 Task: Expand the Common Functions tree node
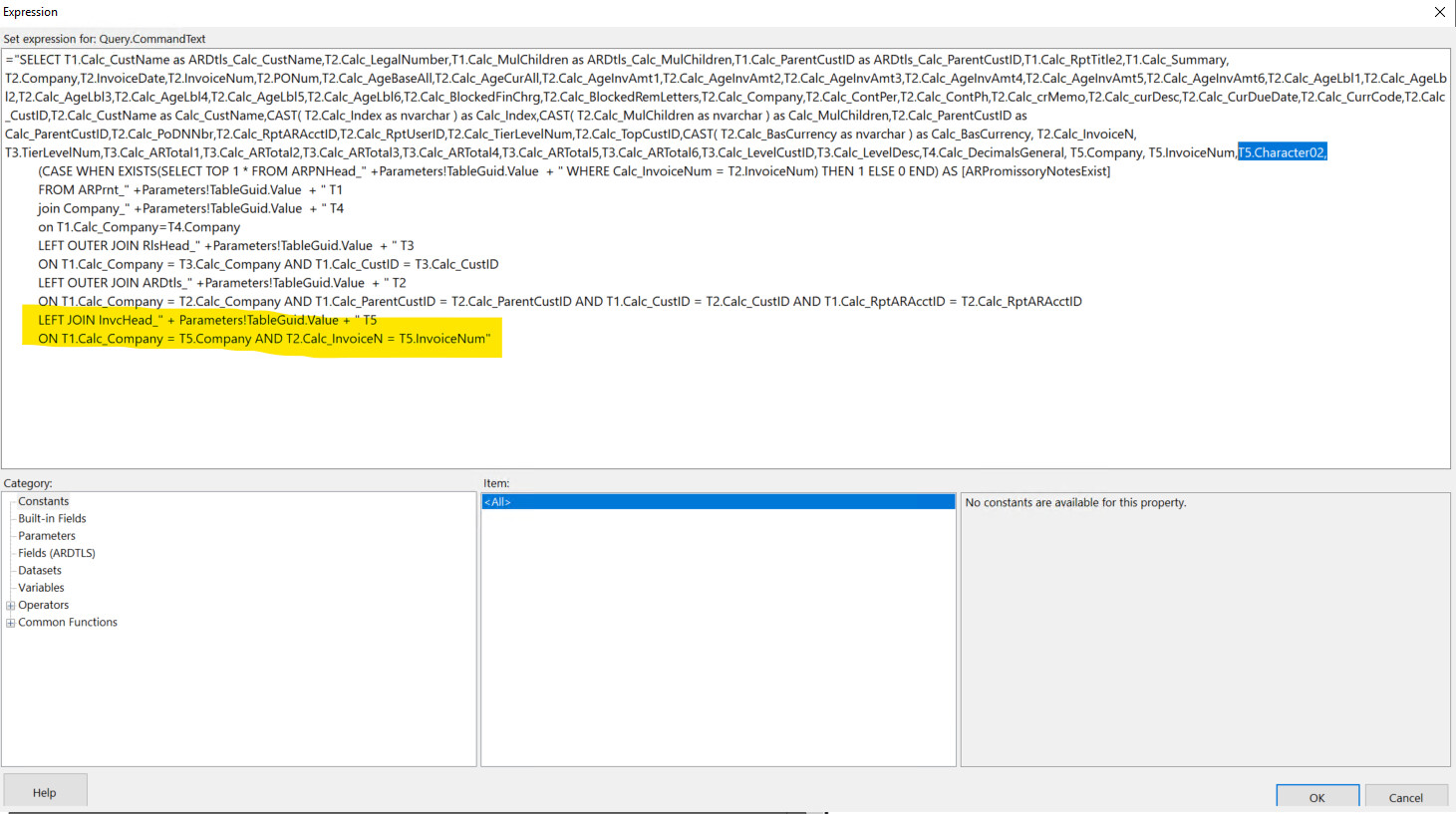coord(11,623)
